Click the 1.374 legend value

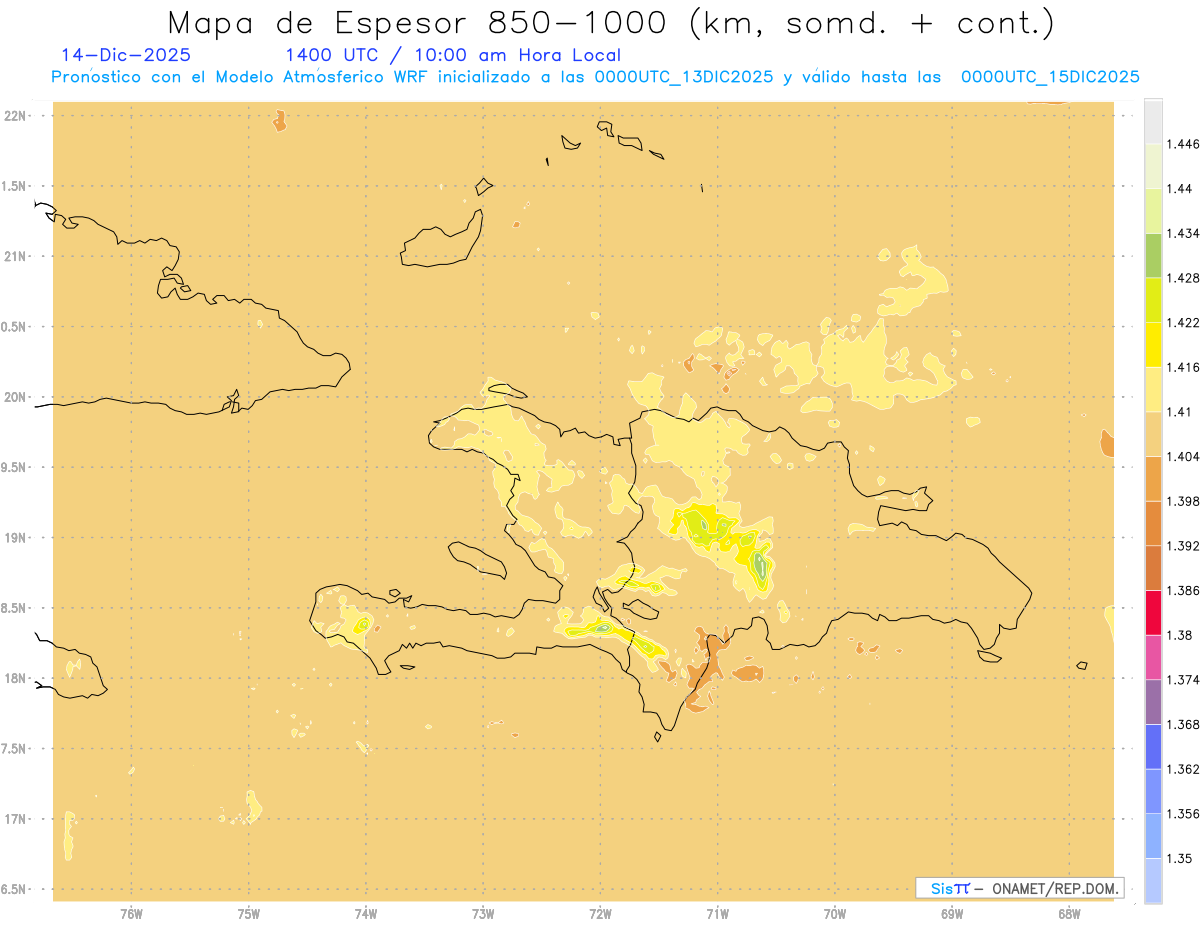[x=1184, y=679]
